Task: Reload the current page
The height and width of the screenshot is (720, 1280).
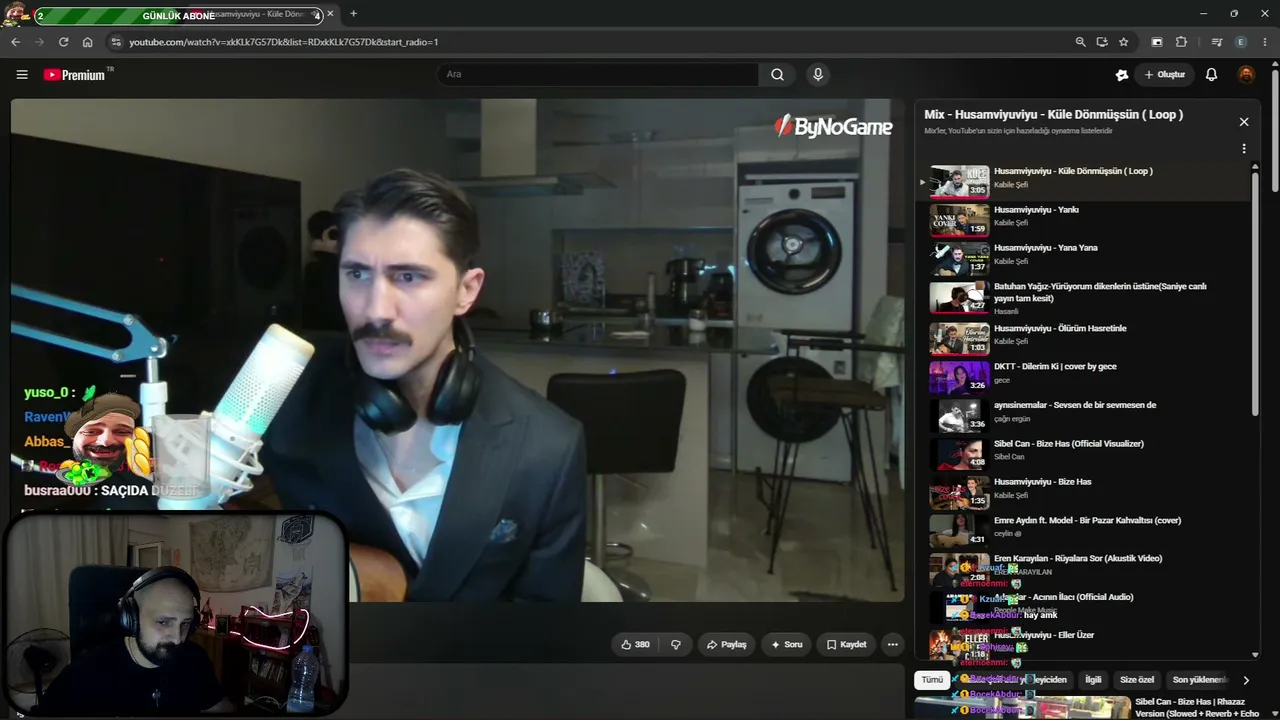Action: [63, 42]
